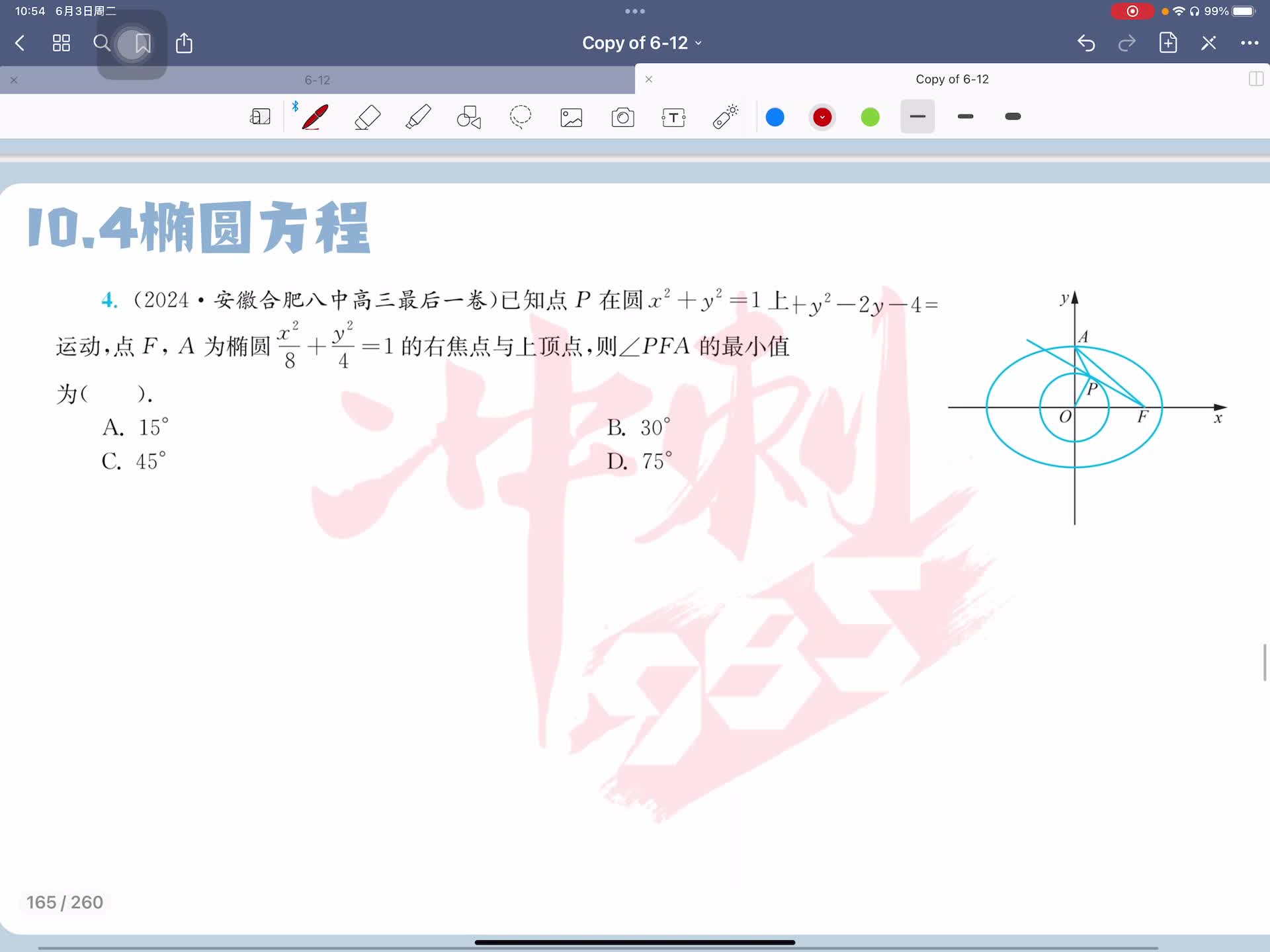Activate the Laser pointer tool
The image size is (1270, 952).
click(725, 117)
